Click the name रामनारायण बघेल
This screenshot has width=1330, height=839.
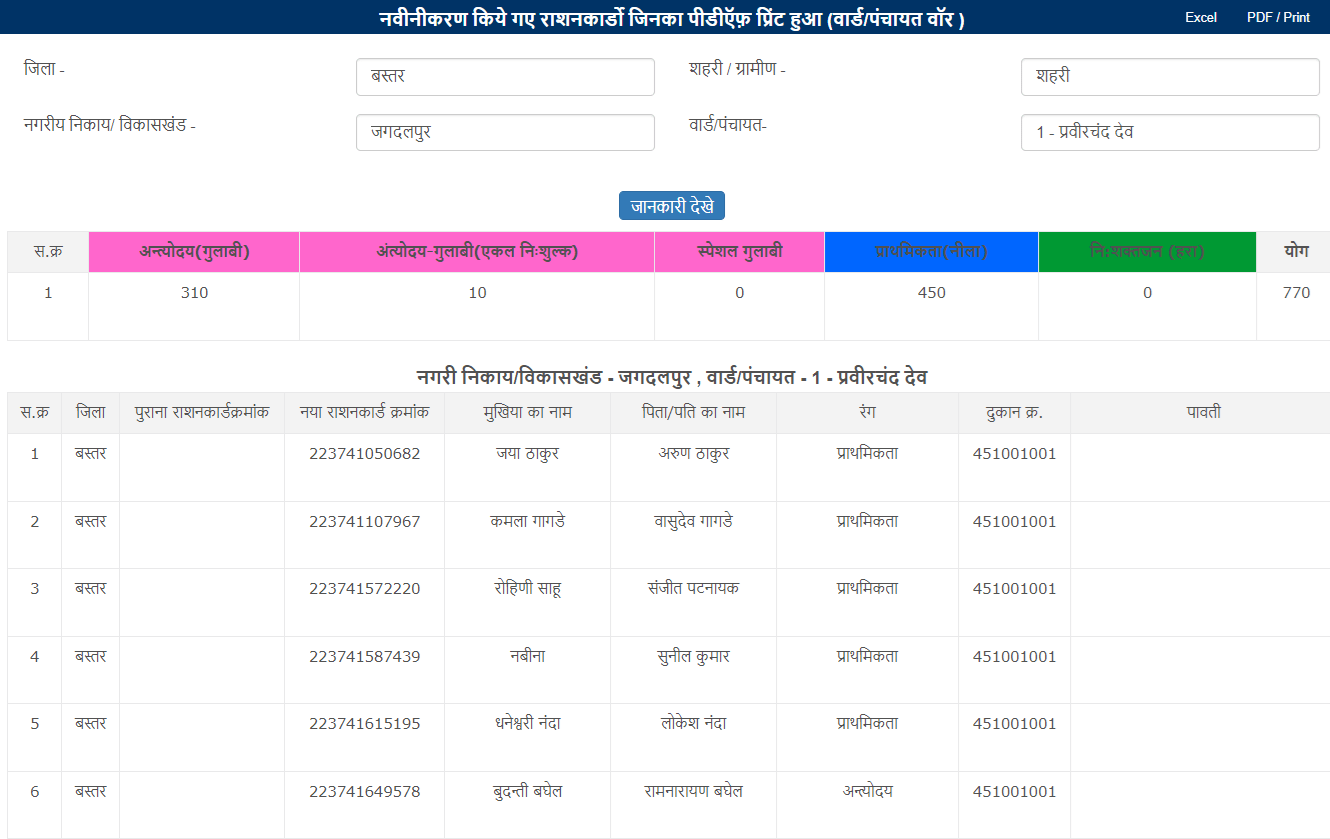(x=693, y=792)
